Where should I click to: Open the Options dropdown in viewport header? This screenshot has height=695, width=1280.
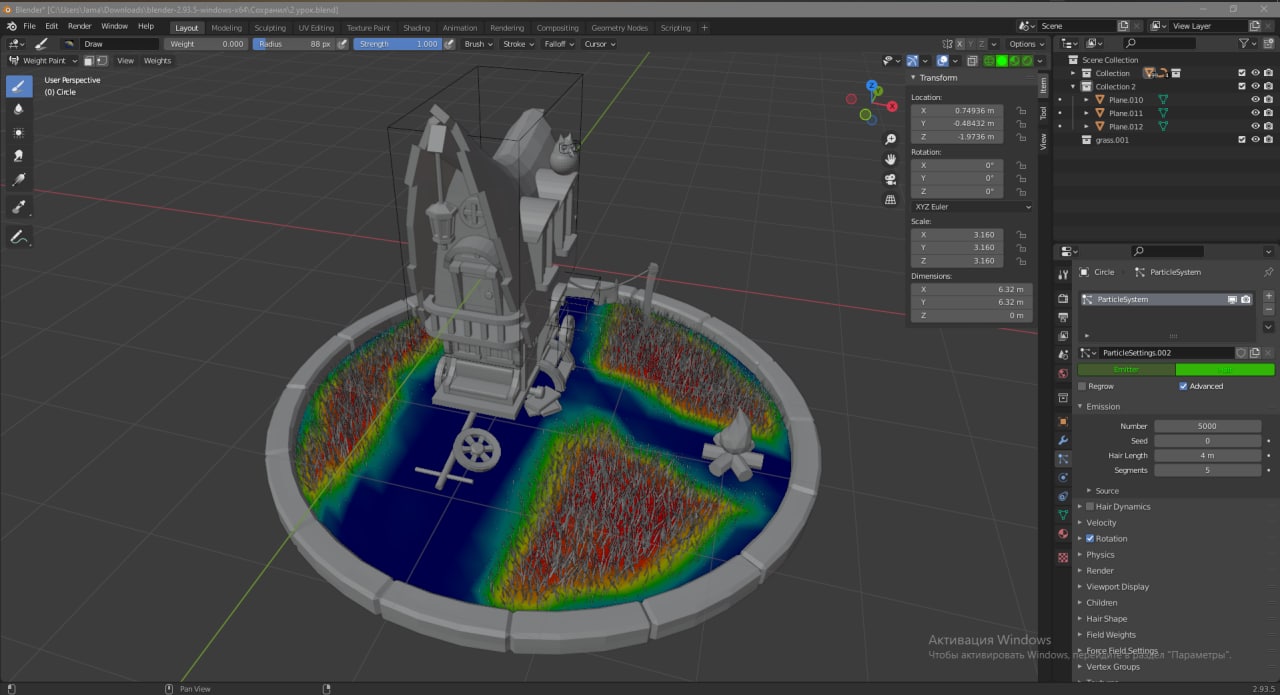(1026, 44)
